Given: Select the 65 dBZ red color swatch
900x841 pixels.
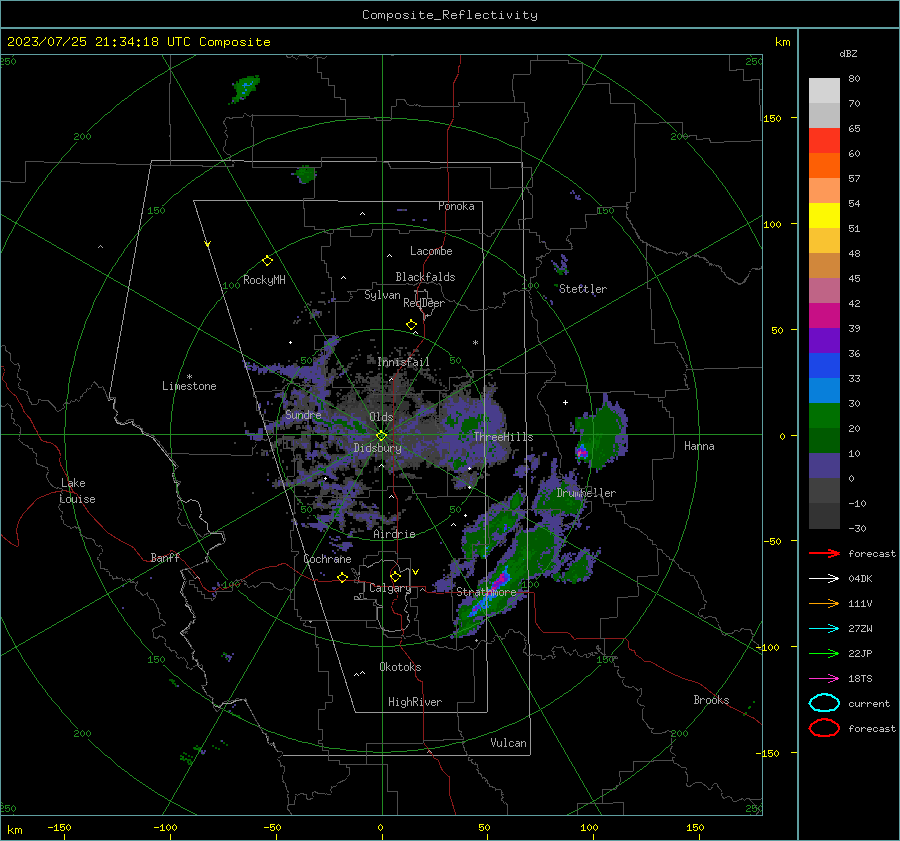Looking at the screenshot, I should (x=824, y=140).
